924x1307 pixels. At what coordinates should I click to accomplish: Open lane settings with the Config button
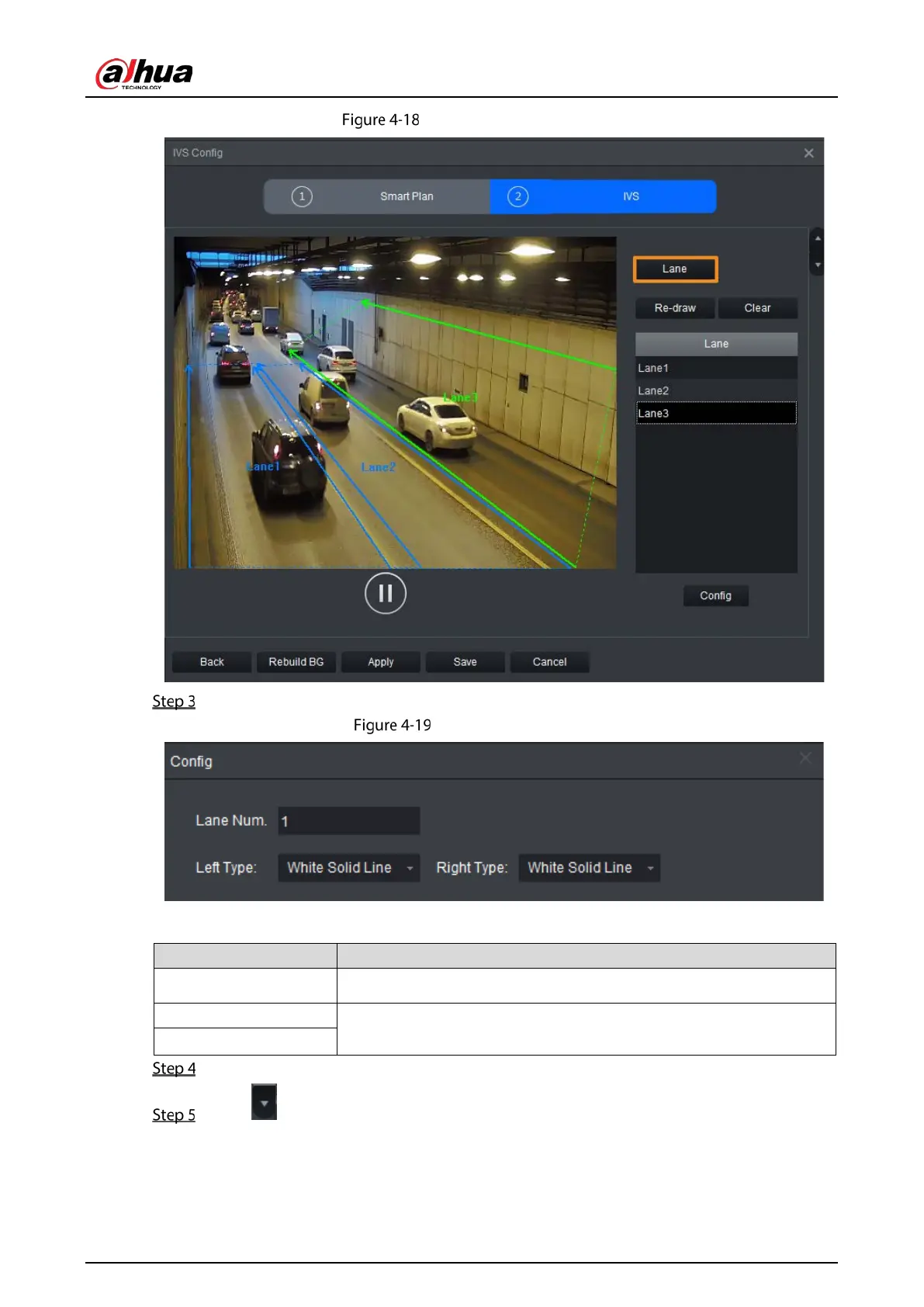pos(715,595)
